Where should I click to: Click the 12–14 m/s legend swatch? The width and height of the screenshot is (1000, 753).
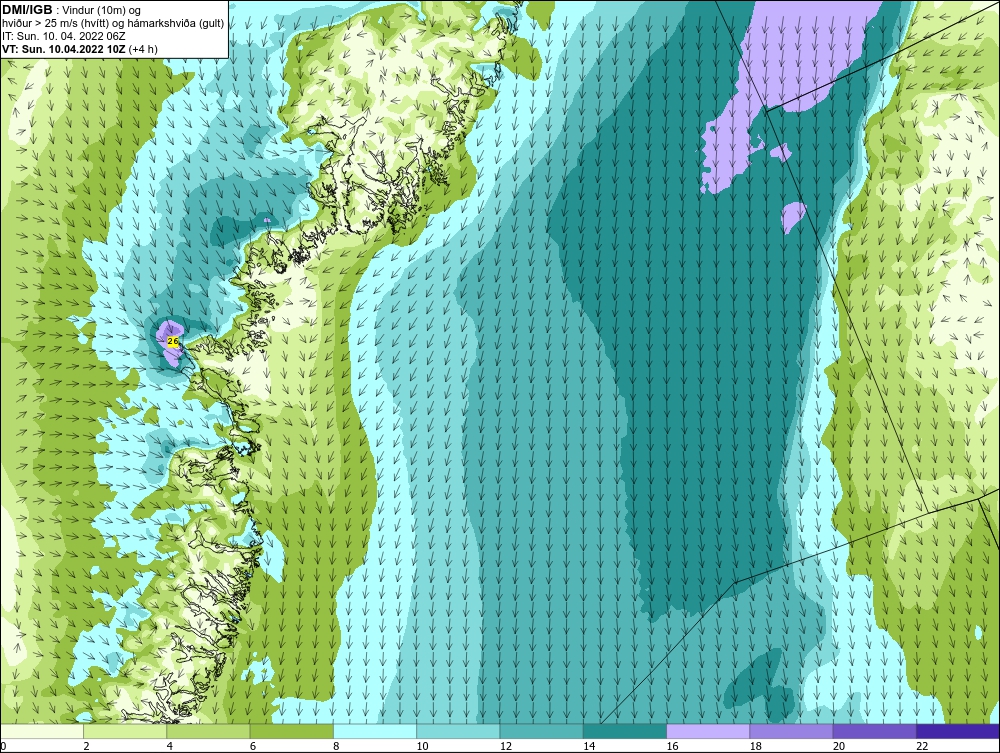(x=541, y=731)
